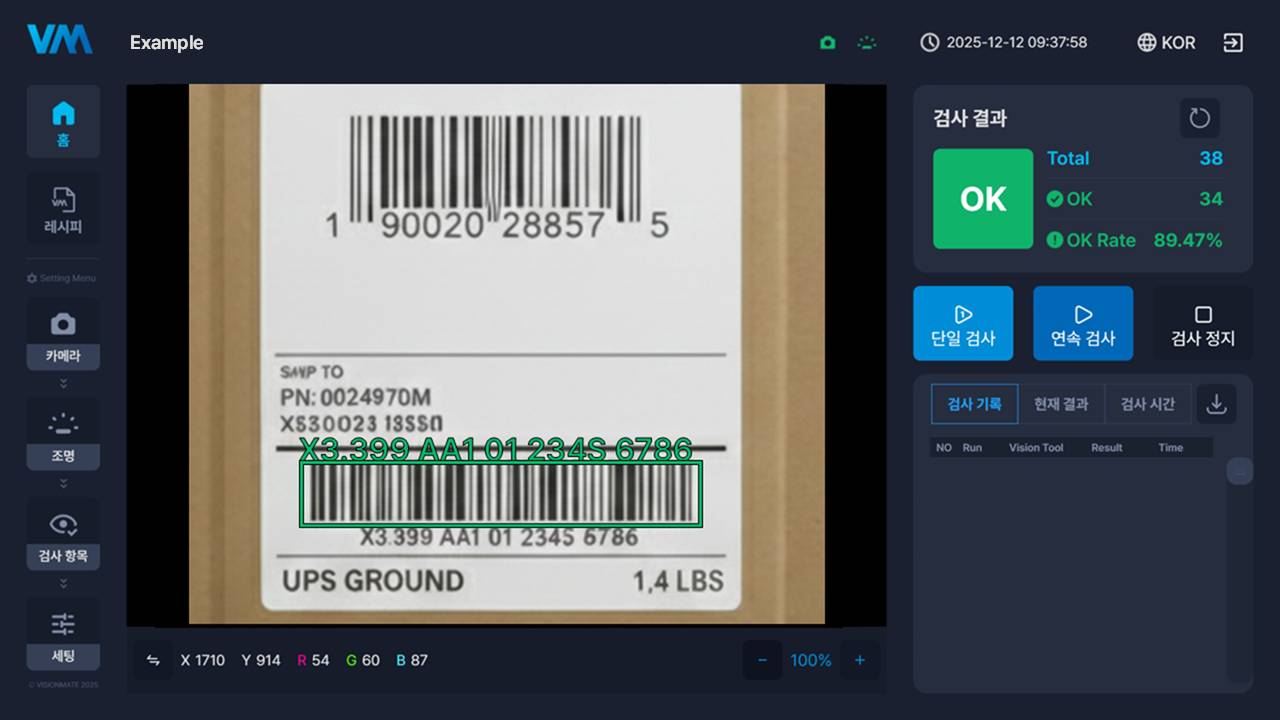Switch to the 현재 결과 tab

click(x=1061, y=404)
